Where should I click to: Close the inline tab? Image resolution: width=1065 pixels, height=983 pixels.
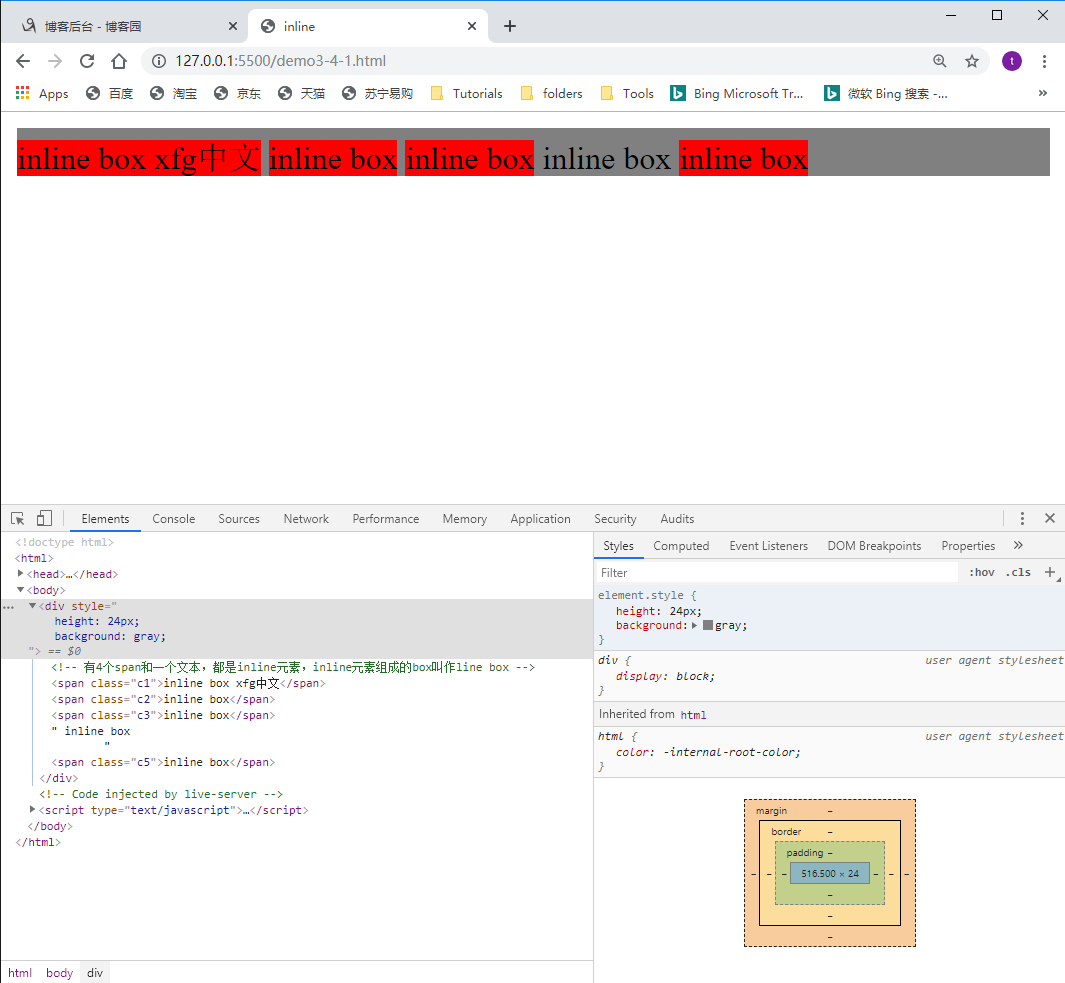[472, 26]
